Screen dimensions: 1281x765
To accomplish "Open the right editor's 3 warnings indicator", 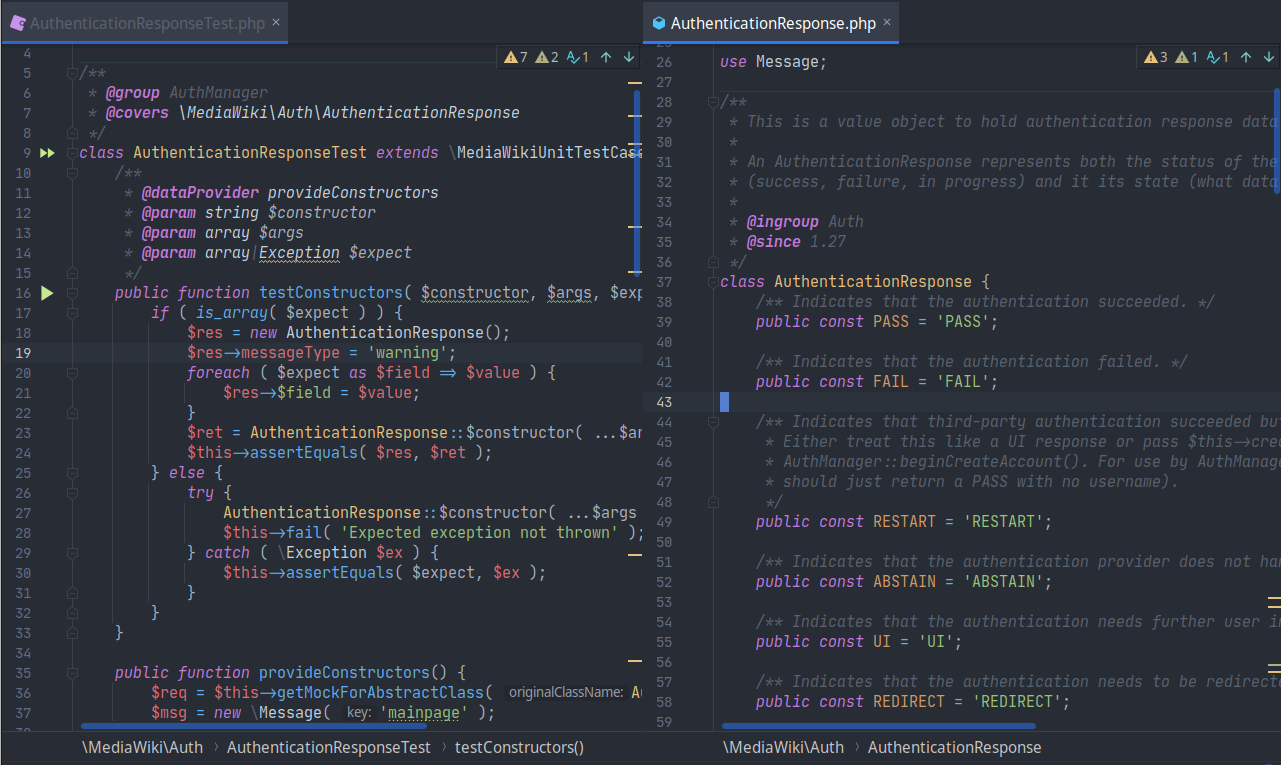I will pyautogui.click(x=1156, y=58).
